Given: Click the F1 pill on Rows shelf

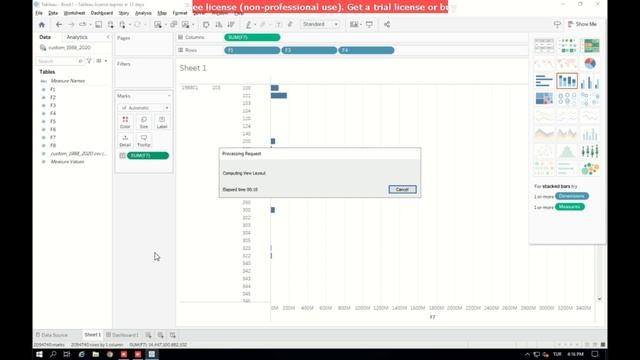Looking at the screenshot, I should (252, 50).
